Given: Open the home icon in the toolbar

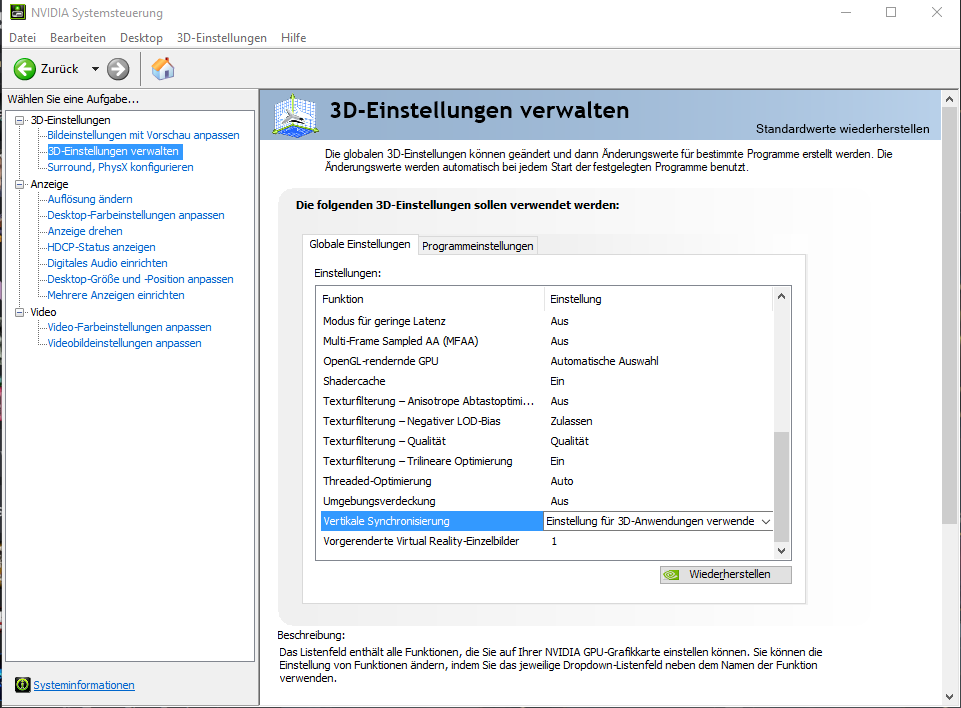Looking at the screenshot, I should click(x=163, y=69).
